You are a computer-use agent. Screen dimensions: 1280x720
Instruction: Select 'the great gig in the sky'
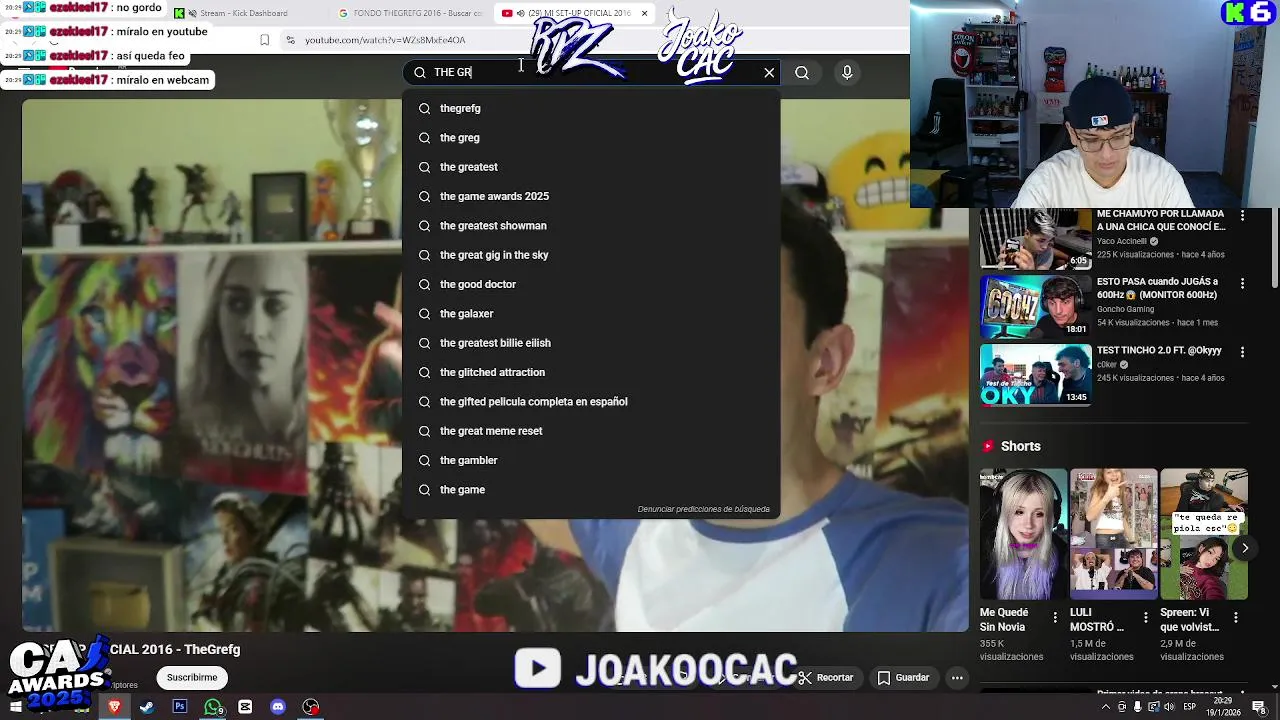click(x=590, y=255)
